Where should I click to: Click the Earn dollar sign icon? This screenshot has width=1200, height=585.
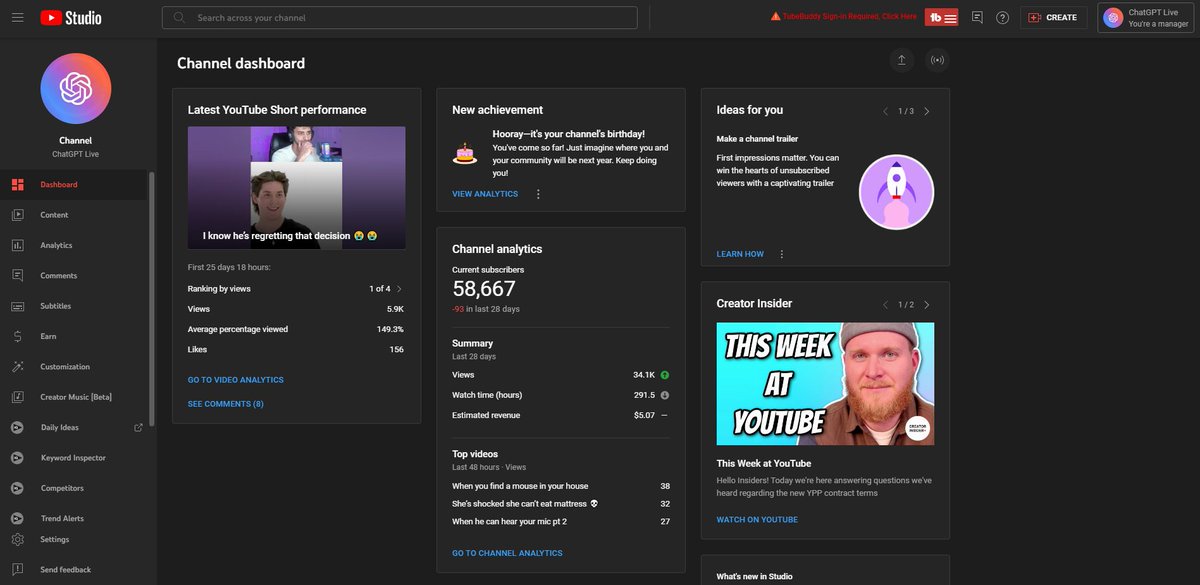point(17,336)
